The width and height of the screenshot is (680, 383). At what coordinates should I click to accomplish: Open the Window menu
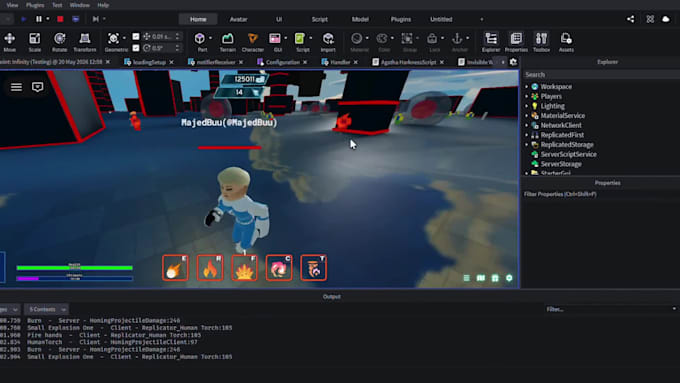pos(80,5)
